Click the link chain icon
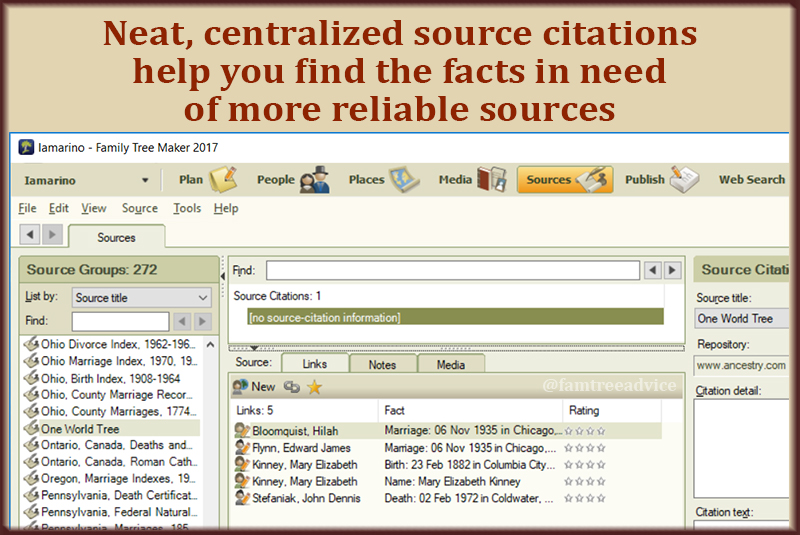Image resolution: width=800 pixels, height=535 pixels. (292, 387)
